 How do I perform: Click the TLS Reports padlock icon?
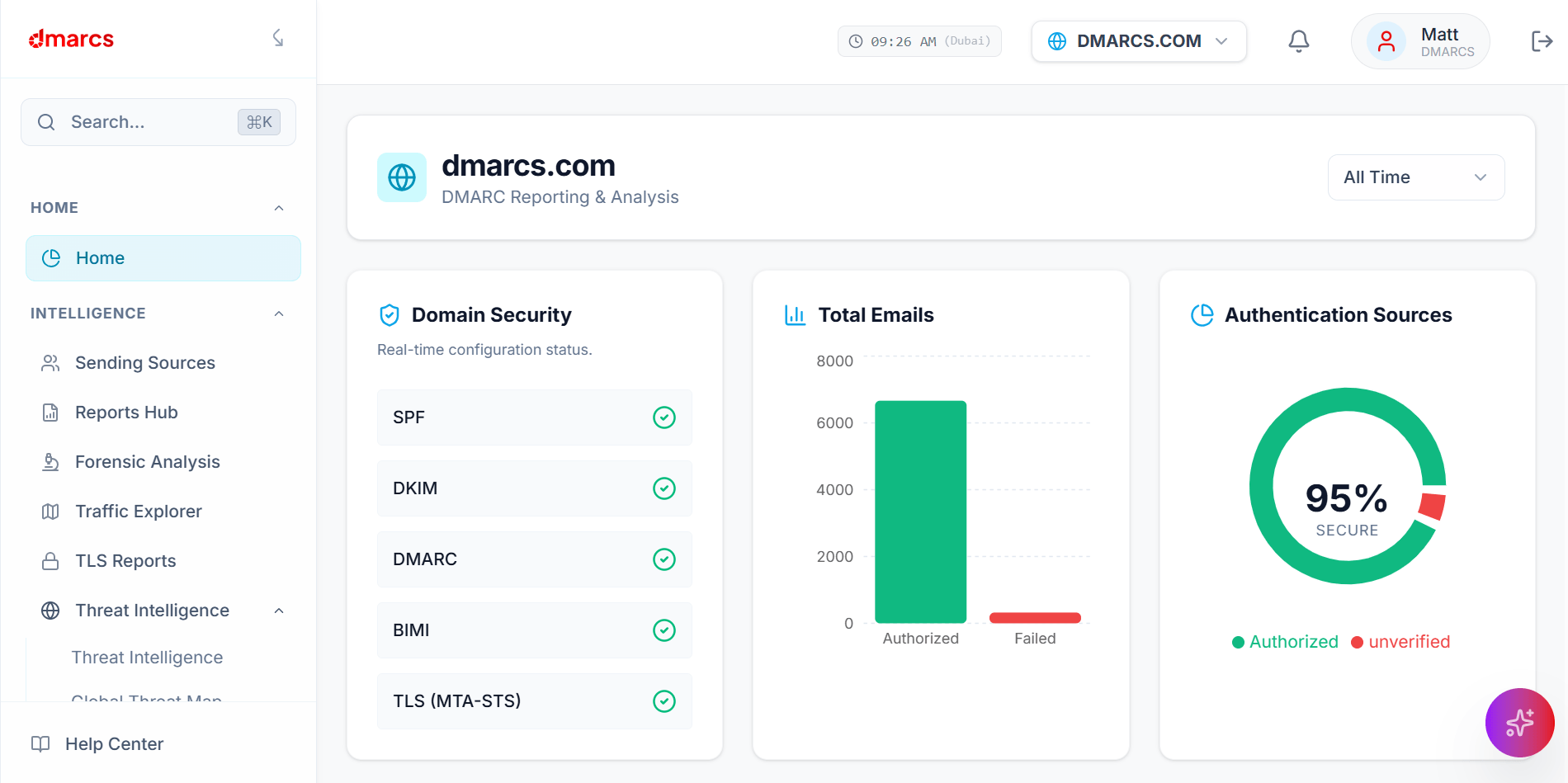coord(50,560)
